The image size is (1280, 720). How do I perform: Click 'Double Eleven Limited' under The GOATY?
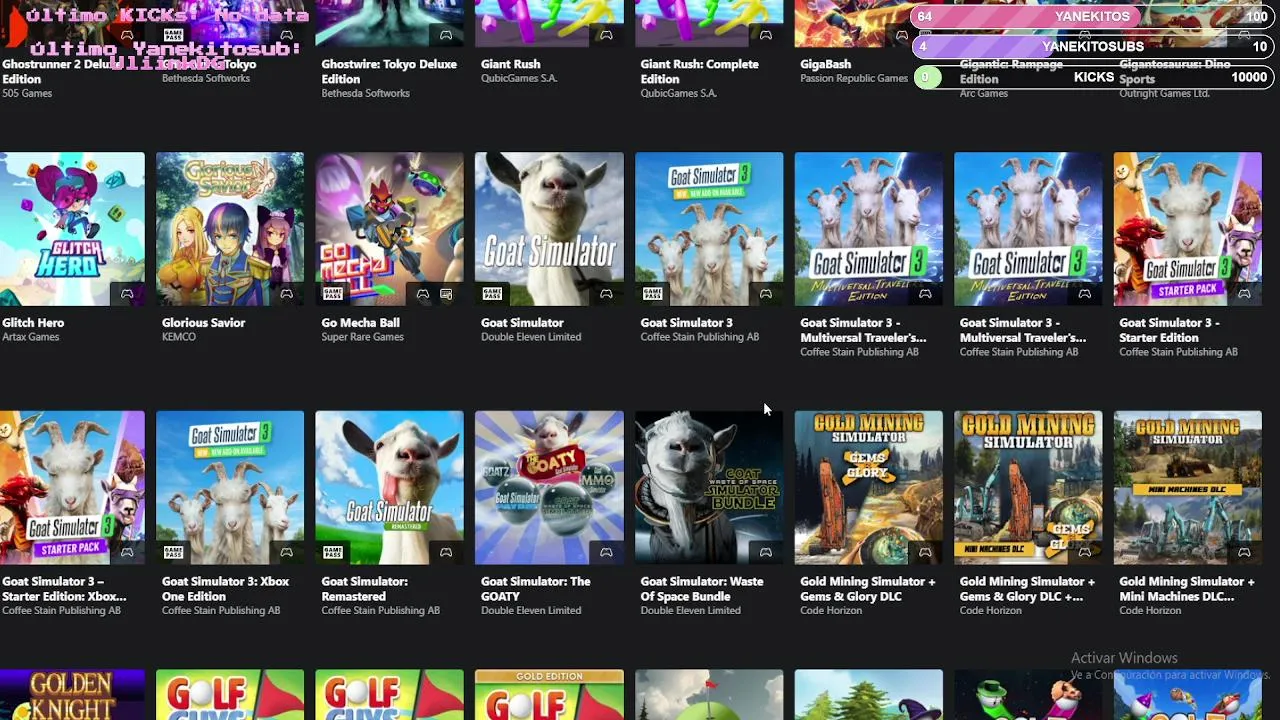531,610
